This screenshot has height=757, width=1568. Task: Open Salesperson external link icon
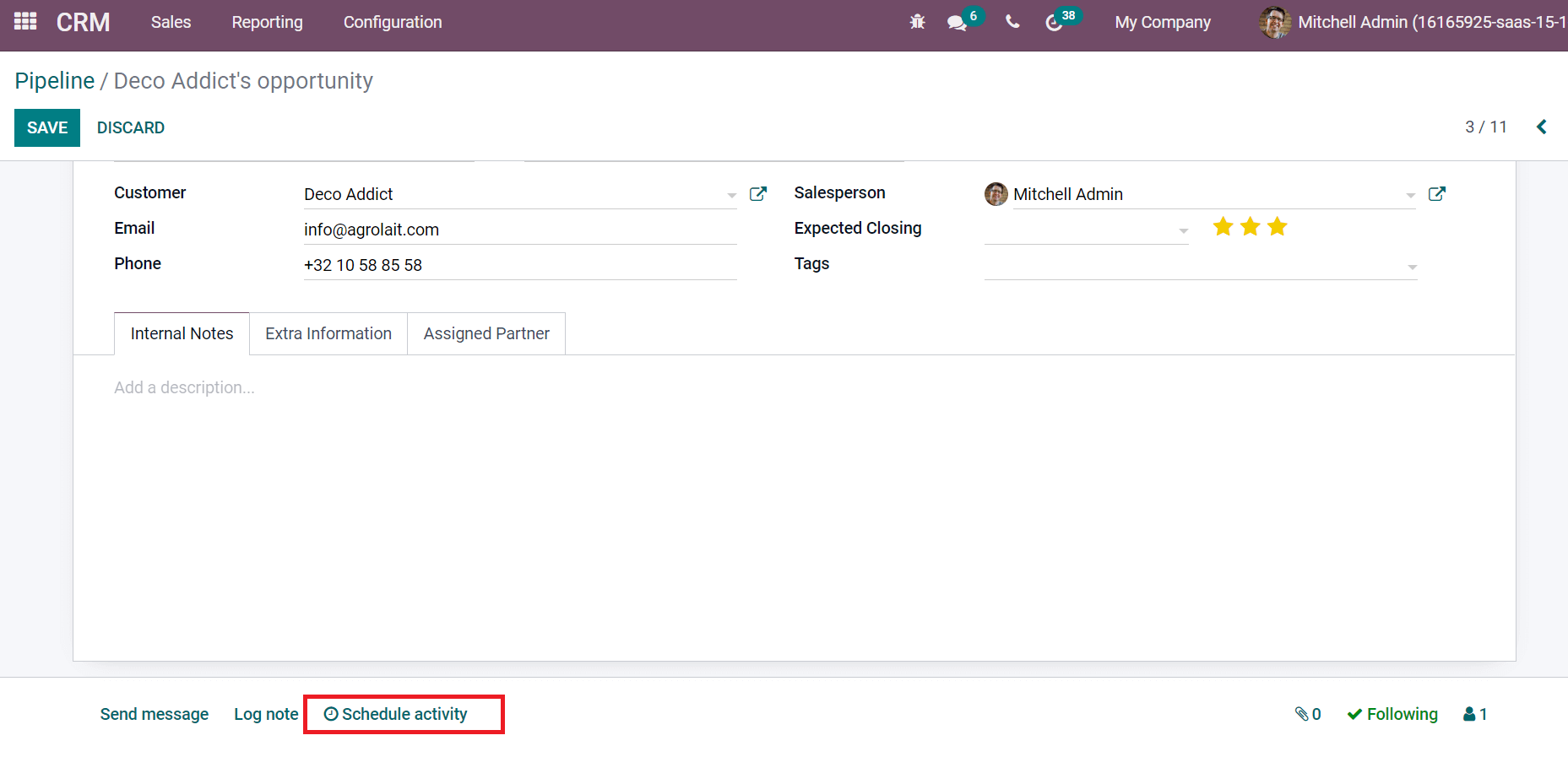pos(1437,193)
